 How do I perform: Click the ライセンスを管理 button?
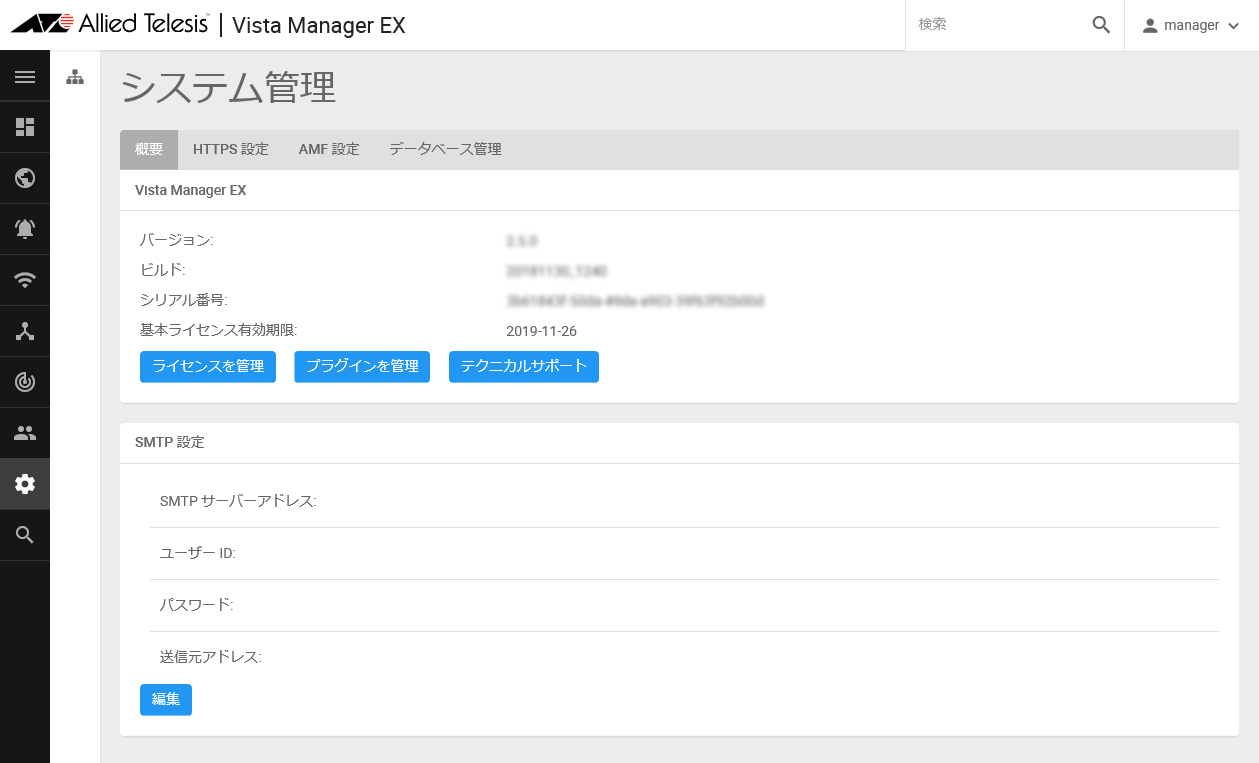tap(208, 367)
